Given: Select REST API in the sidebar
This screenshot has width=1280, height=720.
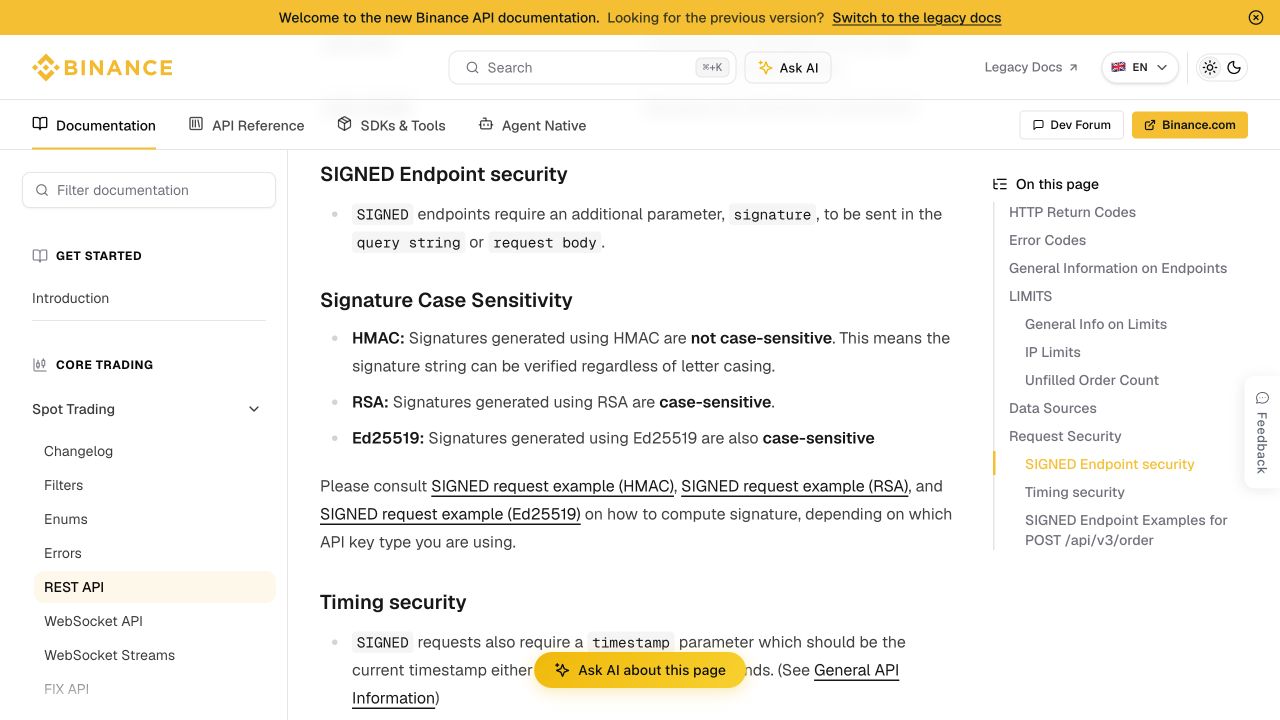Looking at the screenshot, I should point(155,587).
